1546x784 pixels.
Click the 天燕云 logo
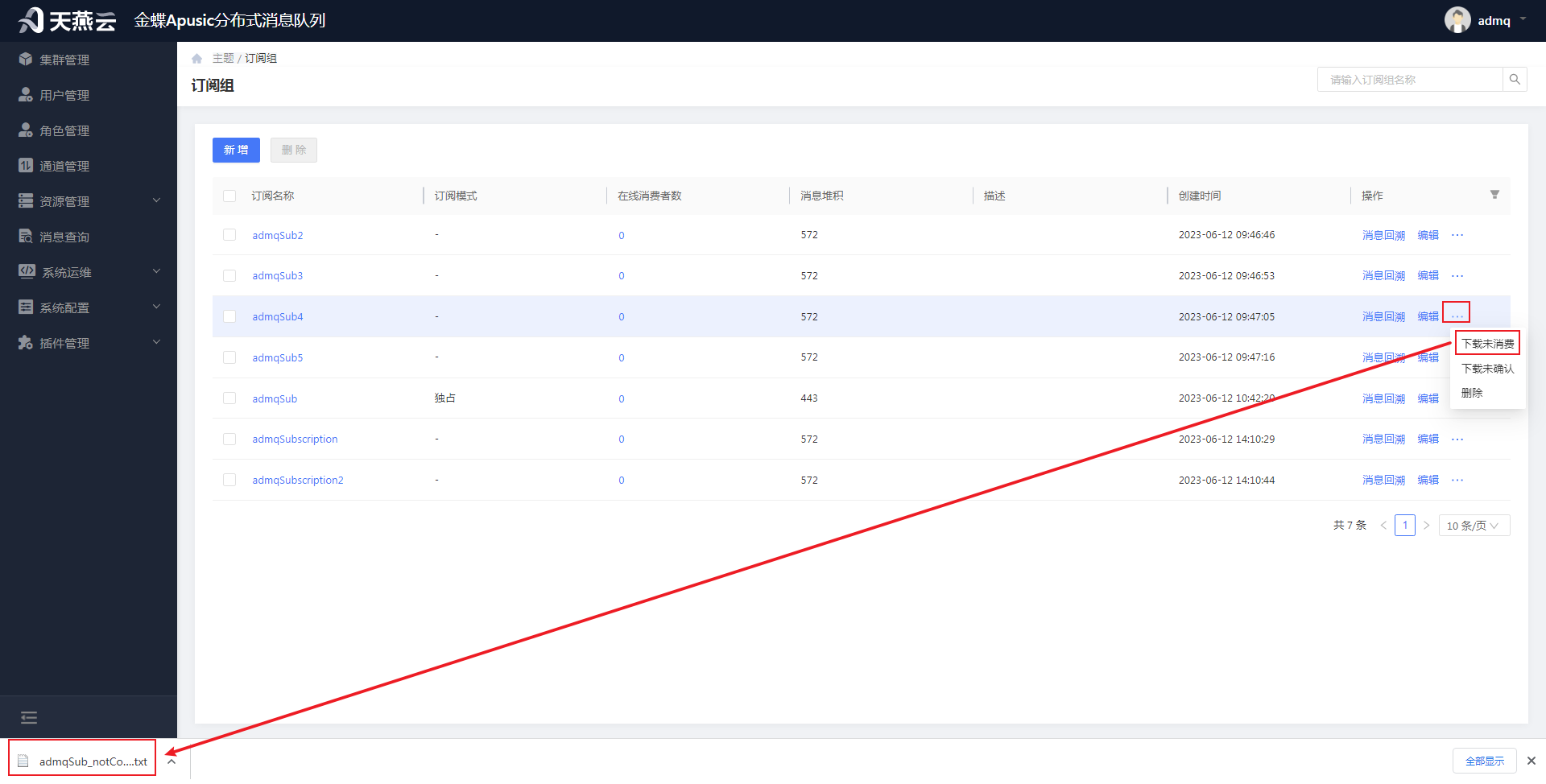point(68,20)
